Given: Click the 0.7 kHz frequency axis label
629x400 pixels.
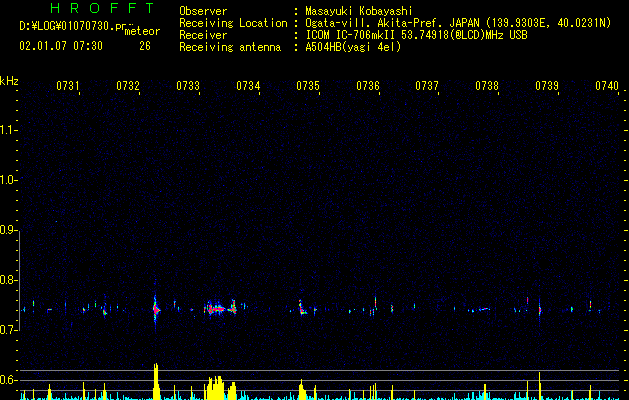Looking at the screenshot, I should (8, 330).
